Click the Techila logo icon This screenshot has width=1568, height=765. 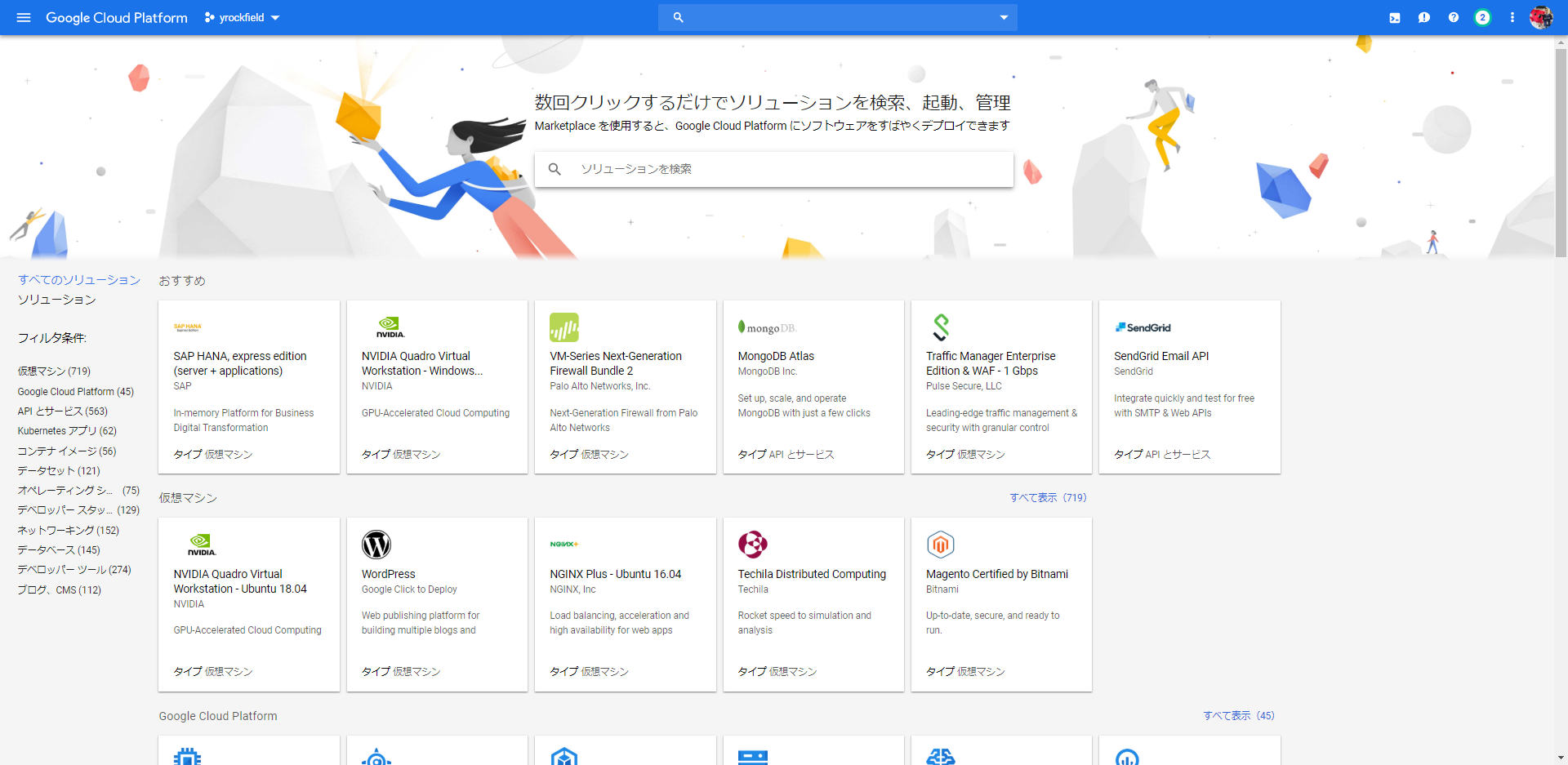tap(753, 545)
